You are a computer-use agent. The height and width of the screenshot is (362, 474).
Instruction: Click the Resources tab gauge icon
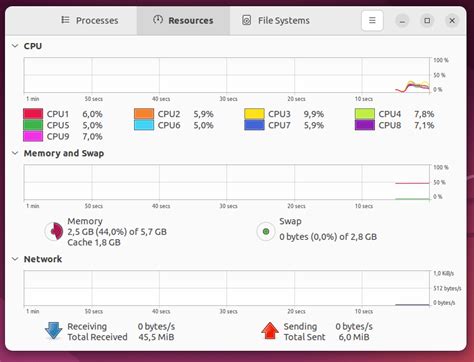[x=158, y=20]
